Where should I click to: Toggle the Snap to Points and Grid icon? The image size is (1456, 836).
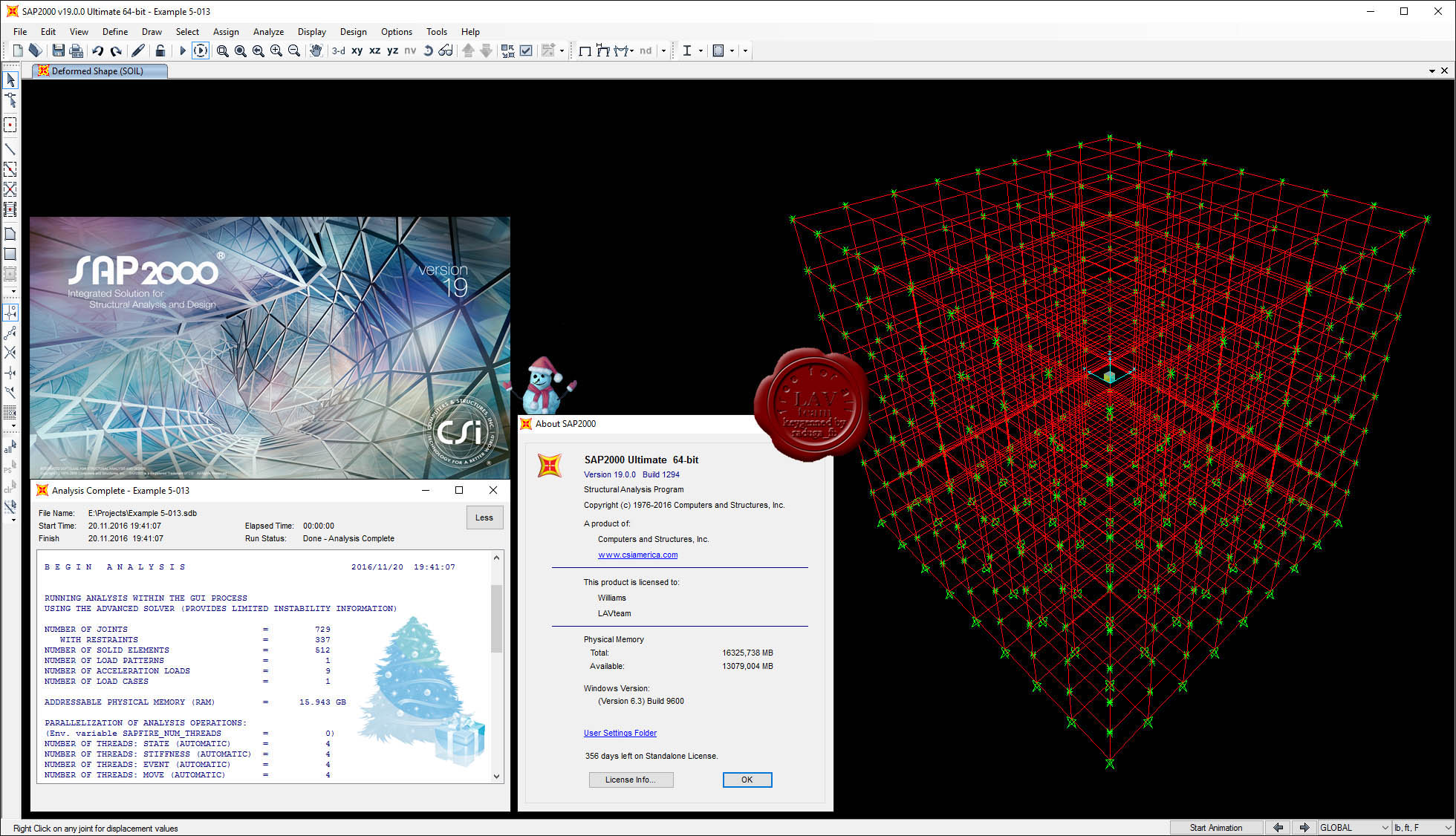point(10,312)
